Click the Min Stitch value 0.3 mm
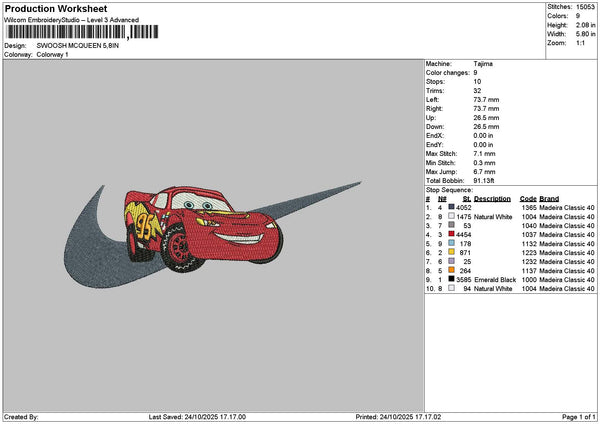600x424 pixels. click(x=484, y=163)
